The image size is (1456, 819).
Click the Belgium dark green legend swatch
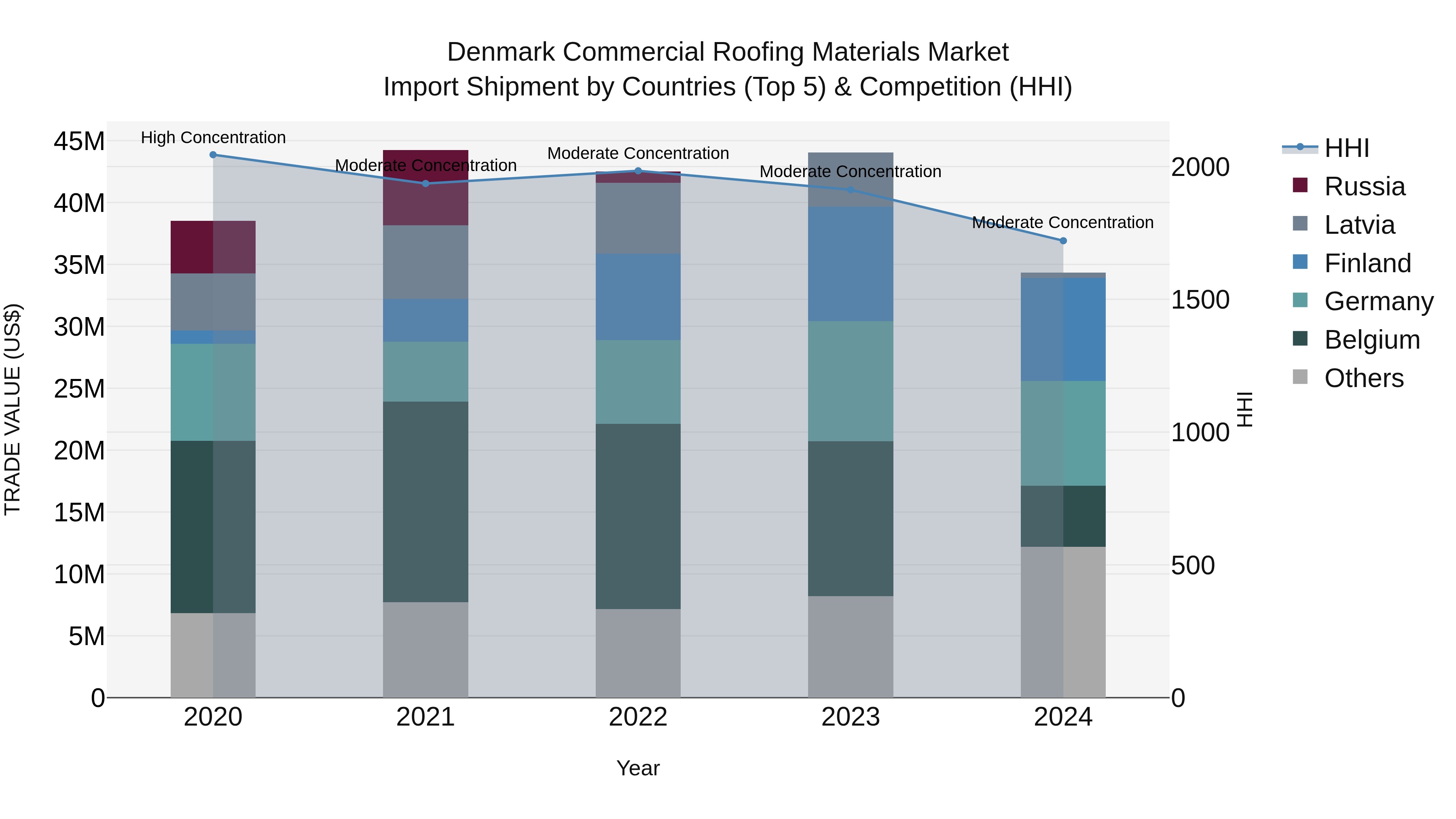click(1300, 339)
